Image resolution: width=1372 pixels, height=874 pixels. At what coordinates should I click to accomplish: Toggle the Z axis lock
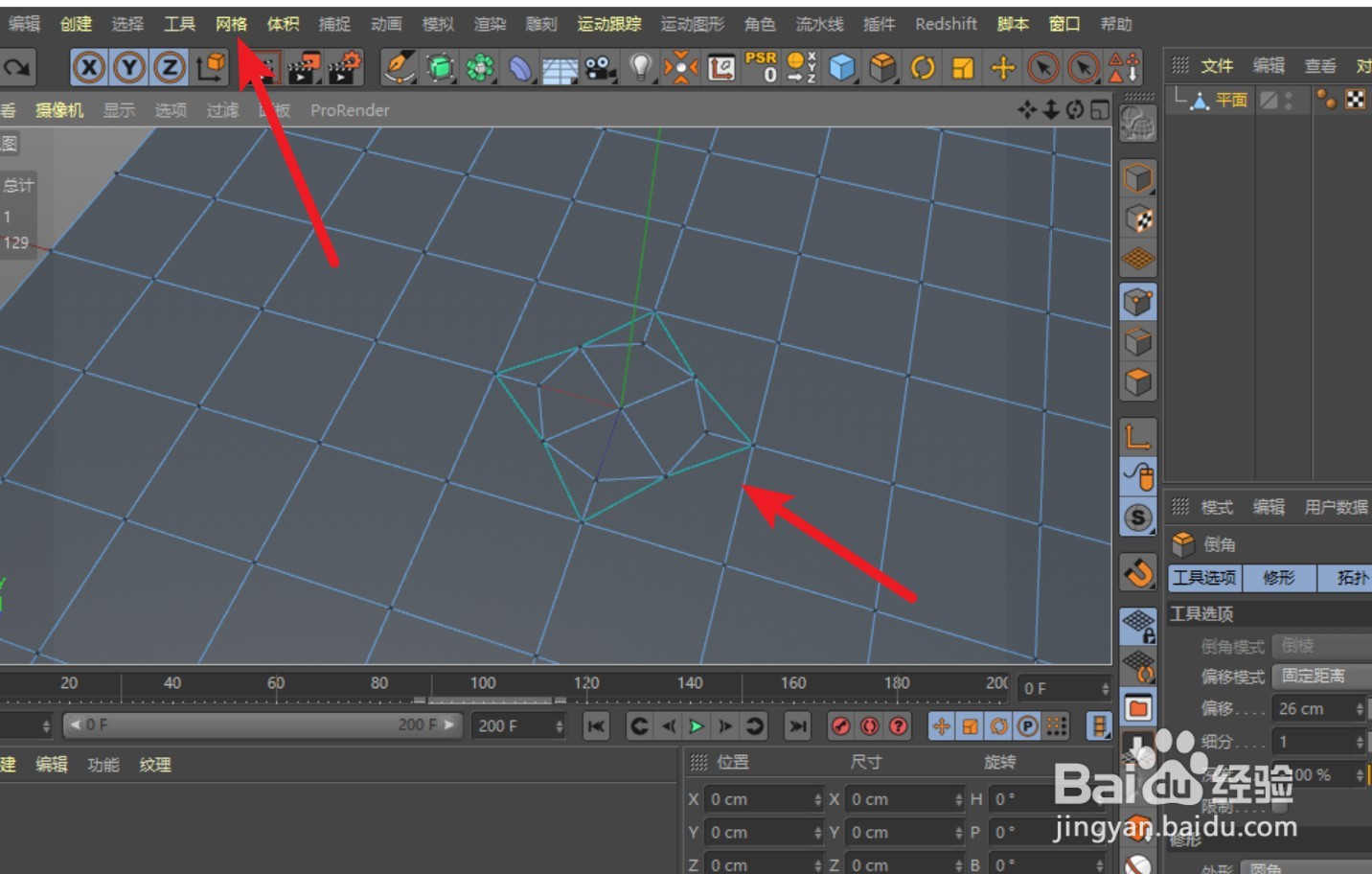click(x=170, y=67)
